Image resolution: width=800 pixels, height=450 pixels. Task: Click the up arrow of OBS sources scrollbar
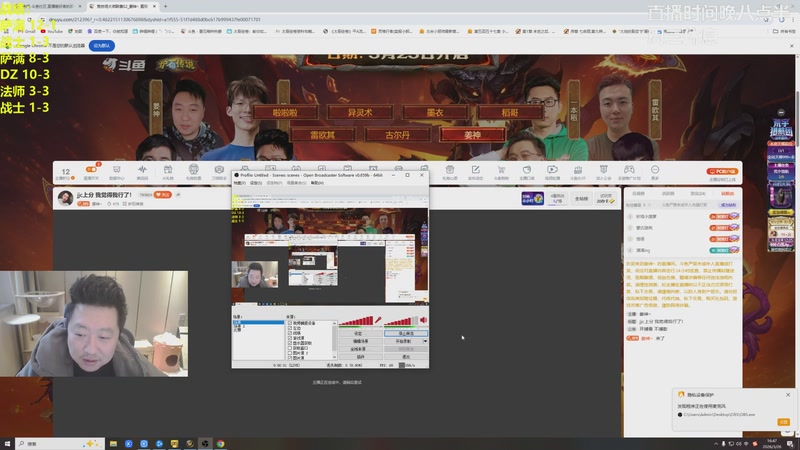335,323
